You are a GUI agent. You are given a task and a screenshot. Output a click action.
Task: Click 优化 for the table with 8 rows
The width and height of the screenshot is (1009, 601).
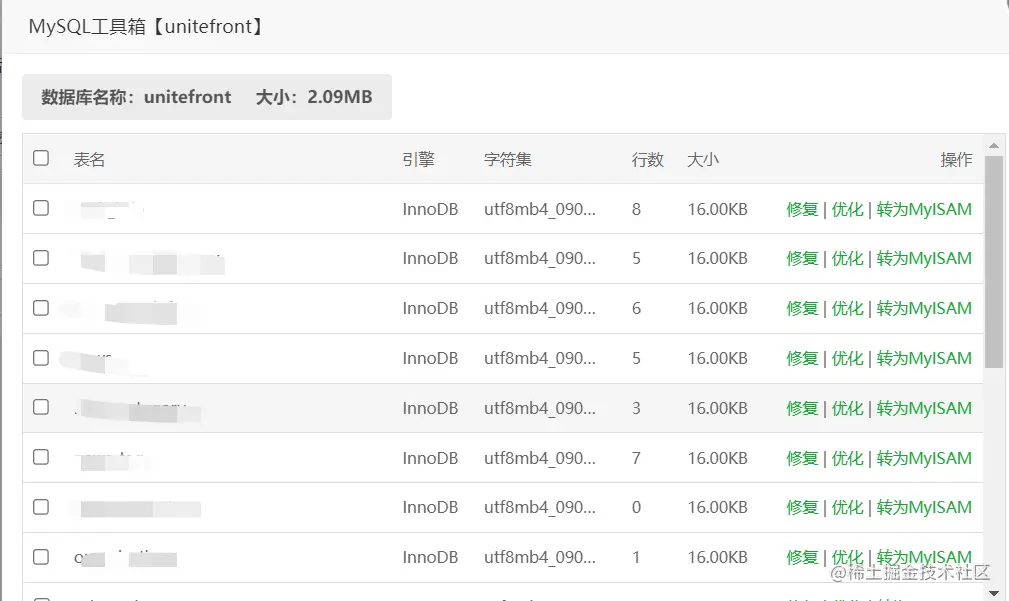click(847, 209)
